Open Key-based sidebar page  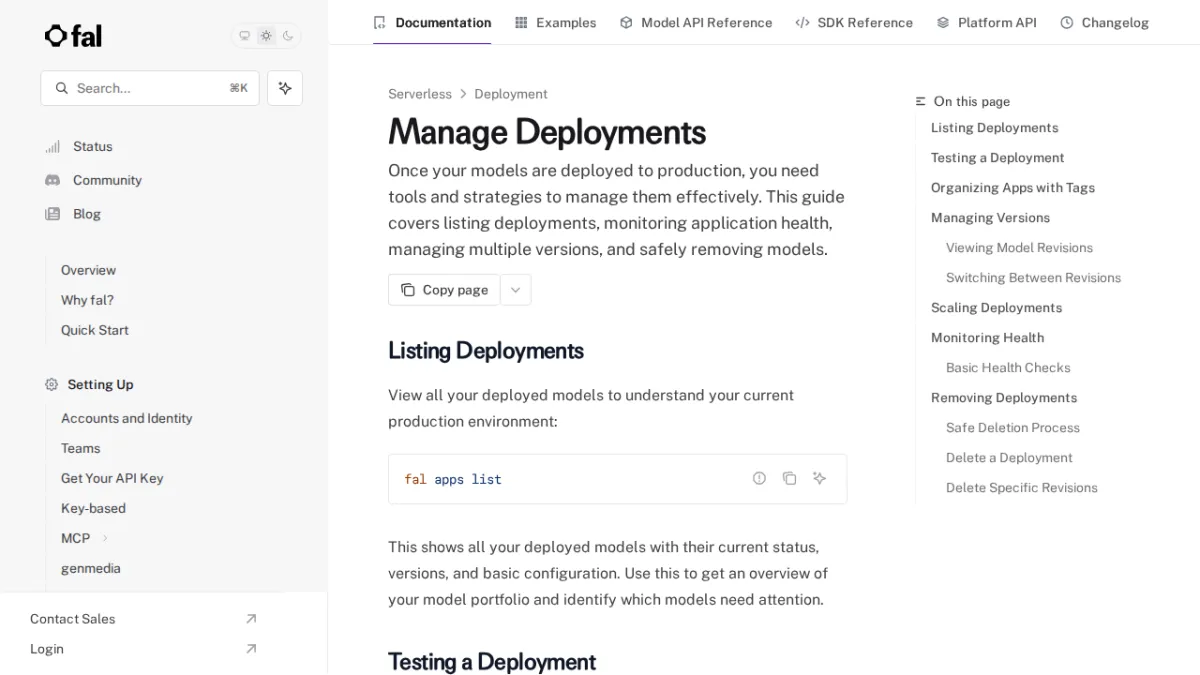(93, 508)
